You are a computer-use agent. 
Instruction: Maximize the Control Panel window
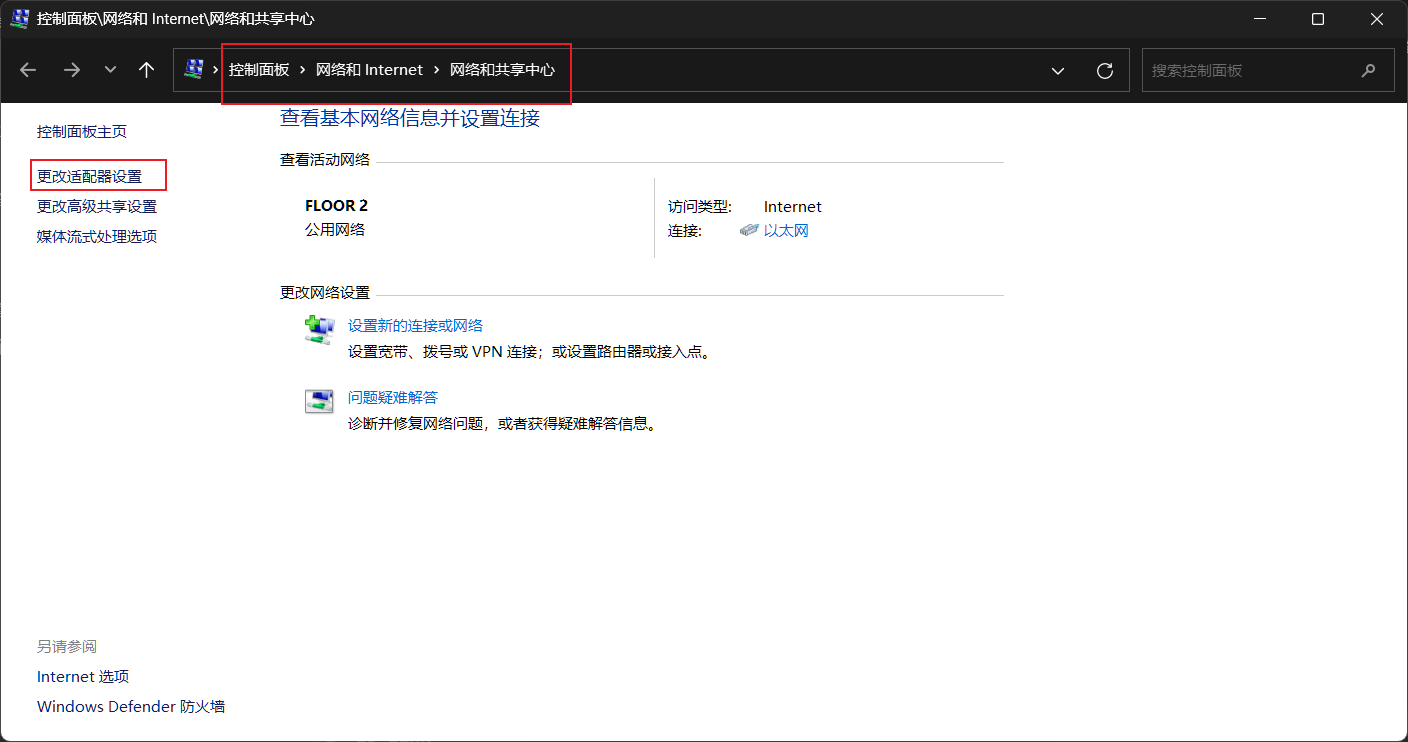coord(1318,19)
